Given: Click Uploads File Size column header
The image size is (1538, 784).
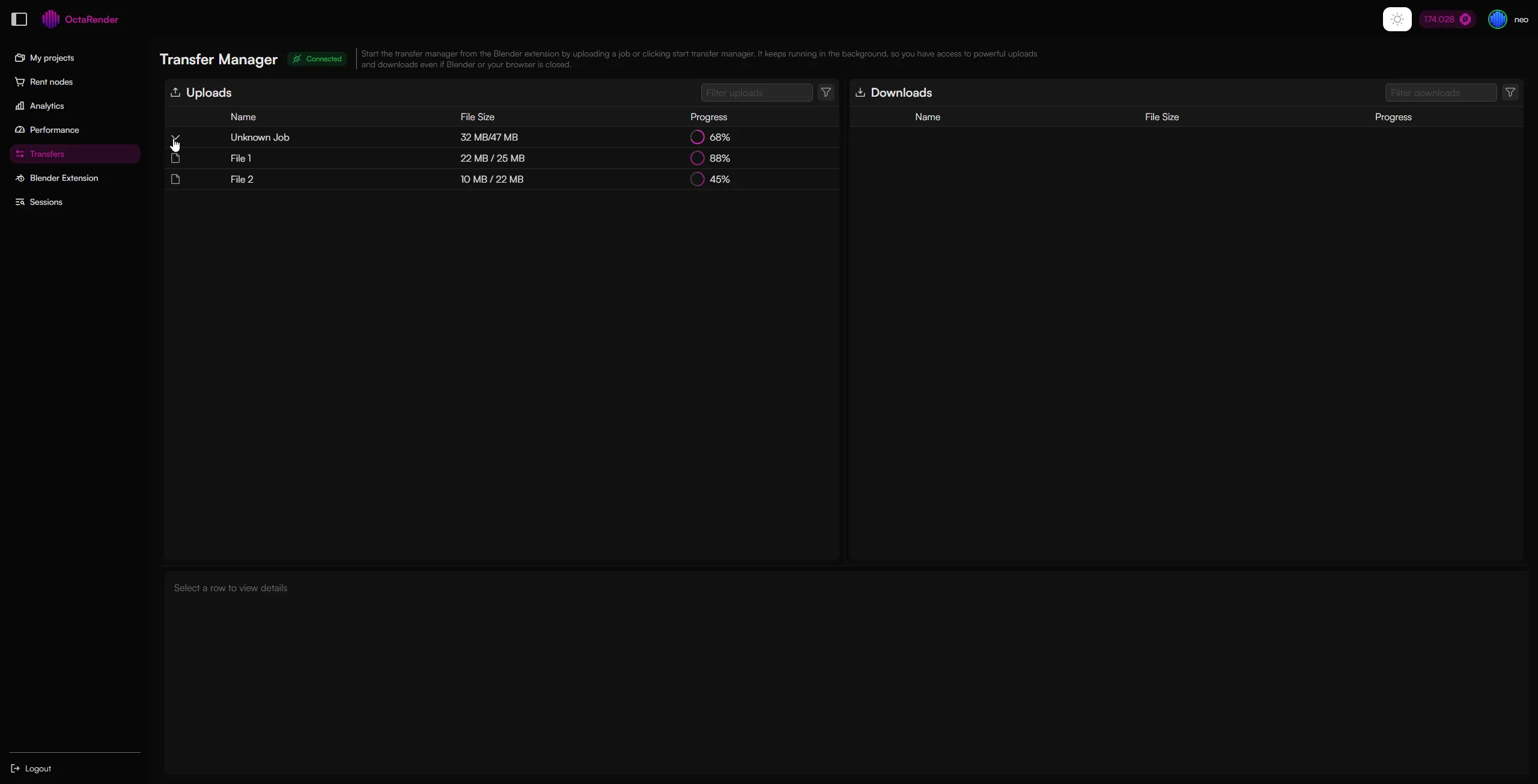Looking at the screenshot, I should [x=477, y=117].
